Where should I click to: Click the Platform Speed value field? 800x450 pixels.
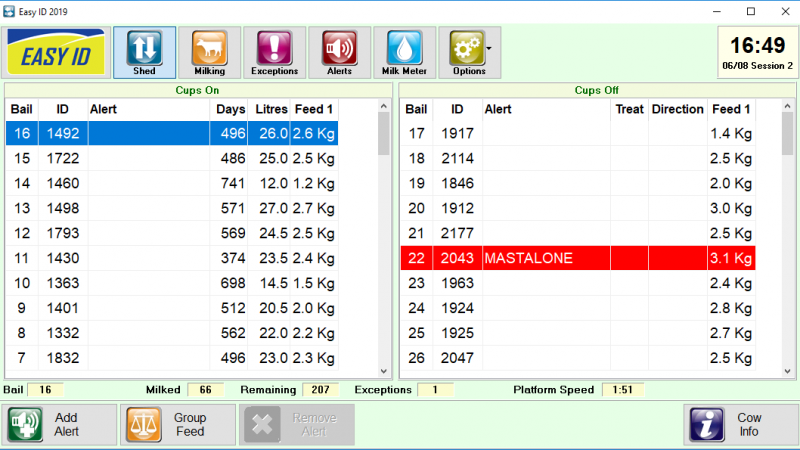click(x=622, y=390)
